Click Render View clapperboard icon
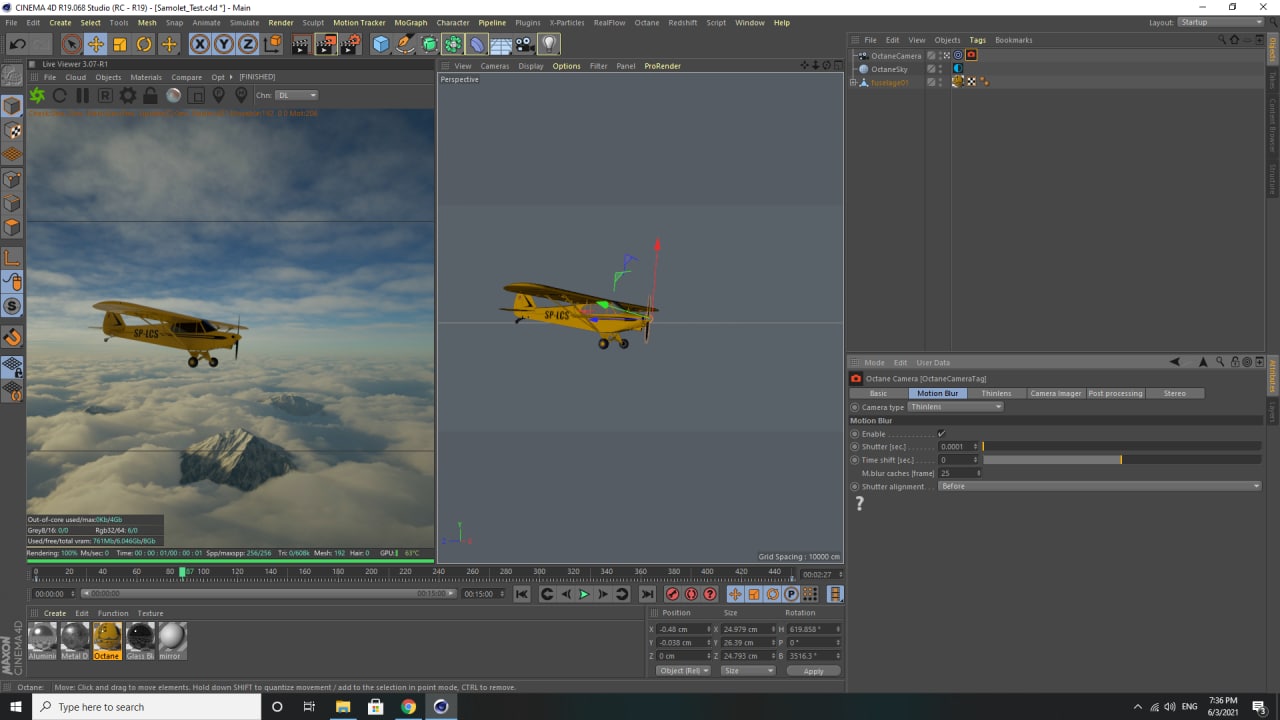The width and height of the screenshot is (1280, 720). click(301, 44)
